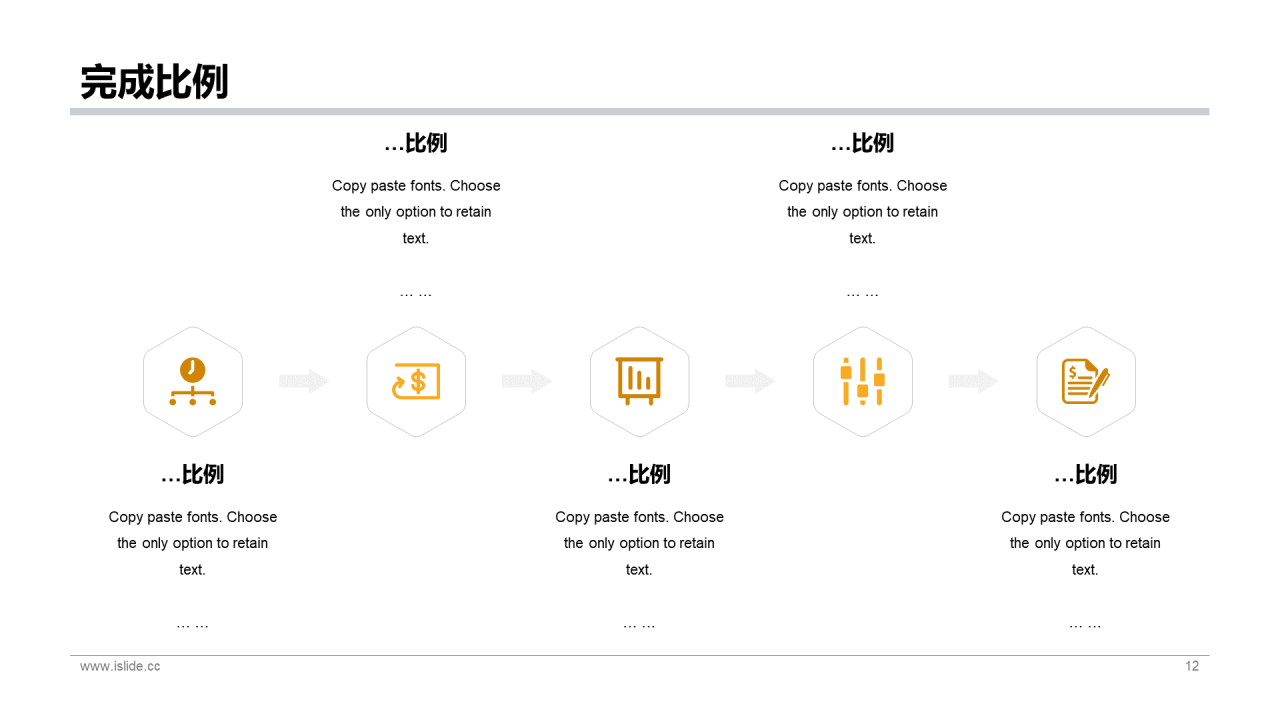Click the arrow after the sliders icon
The width and height of the screenshot is (1280, 720).
(x=974, y=381)
